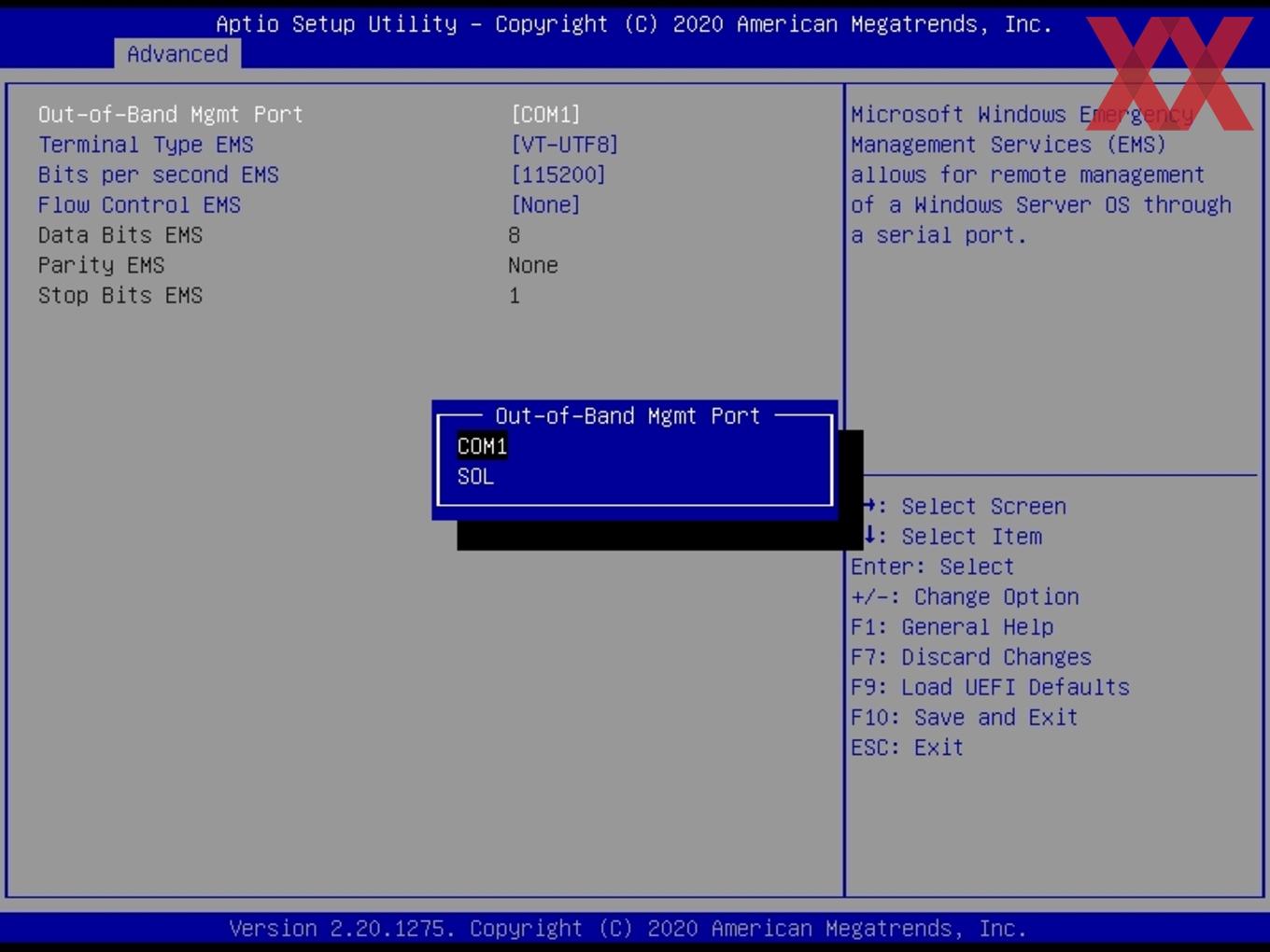Screen dimensions: 1270x952
Task: Click the Data Bits EMS label
Action: coord(120,235)
